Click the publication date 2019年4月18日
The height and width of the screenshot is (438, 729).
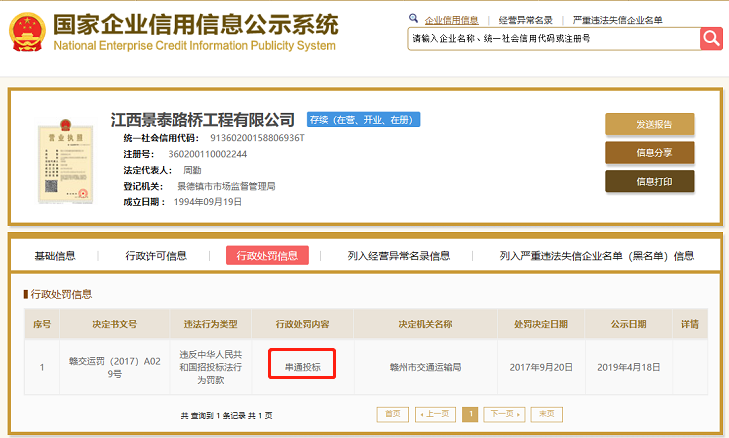click(x=629, y=367)
